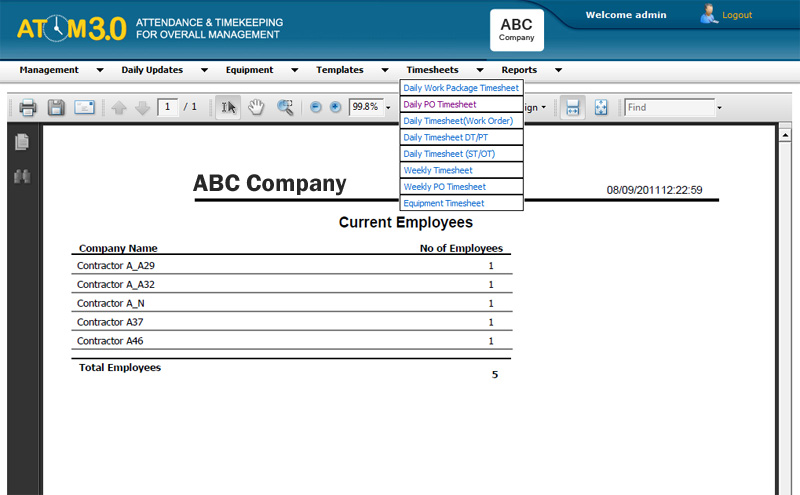Image resolution: width=800 pixels, height=495 pixels.
Task: Click the document scrollbar up arrow
Action: pos(785,135)
